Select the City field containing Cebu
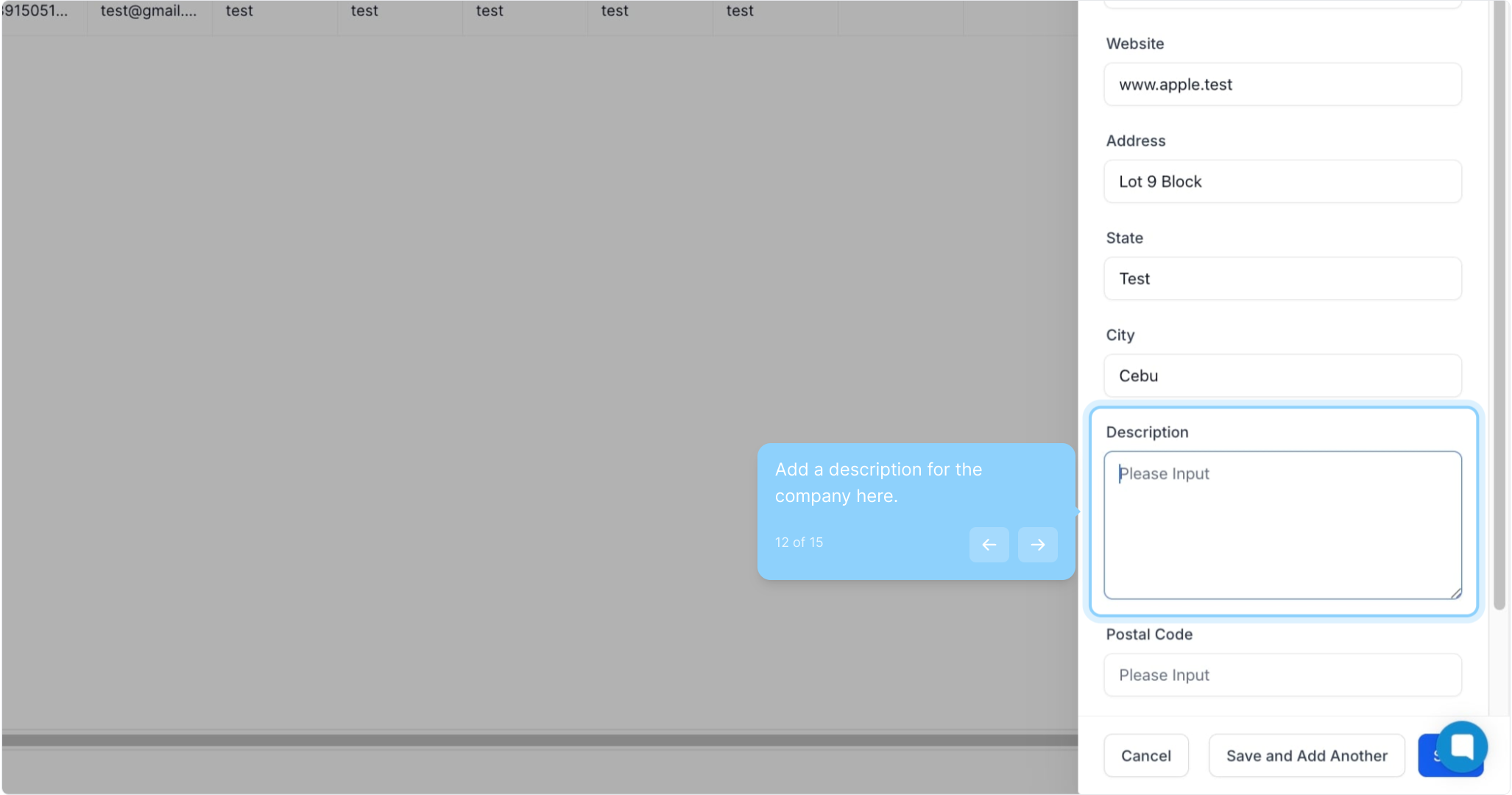The width and height of the screenshot is (1512, 795). (1282, 376)
